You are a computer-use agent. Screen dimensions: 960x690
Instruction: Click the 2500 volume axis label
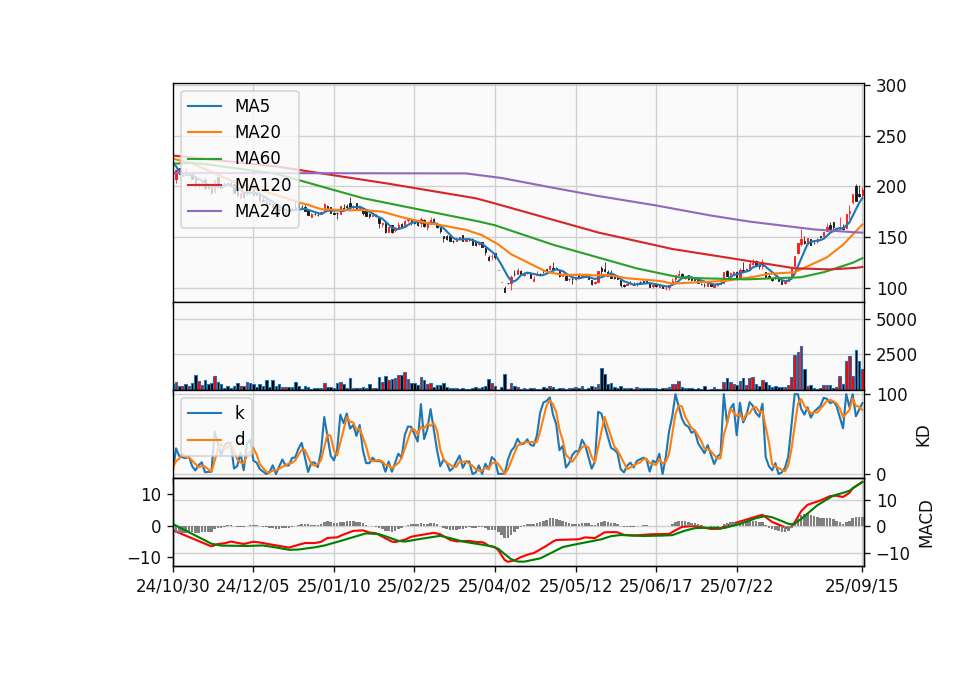(896, 355)
